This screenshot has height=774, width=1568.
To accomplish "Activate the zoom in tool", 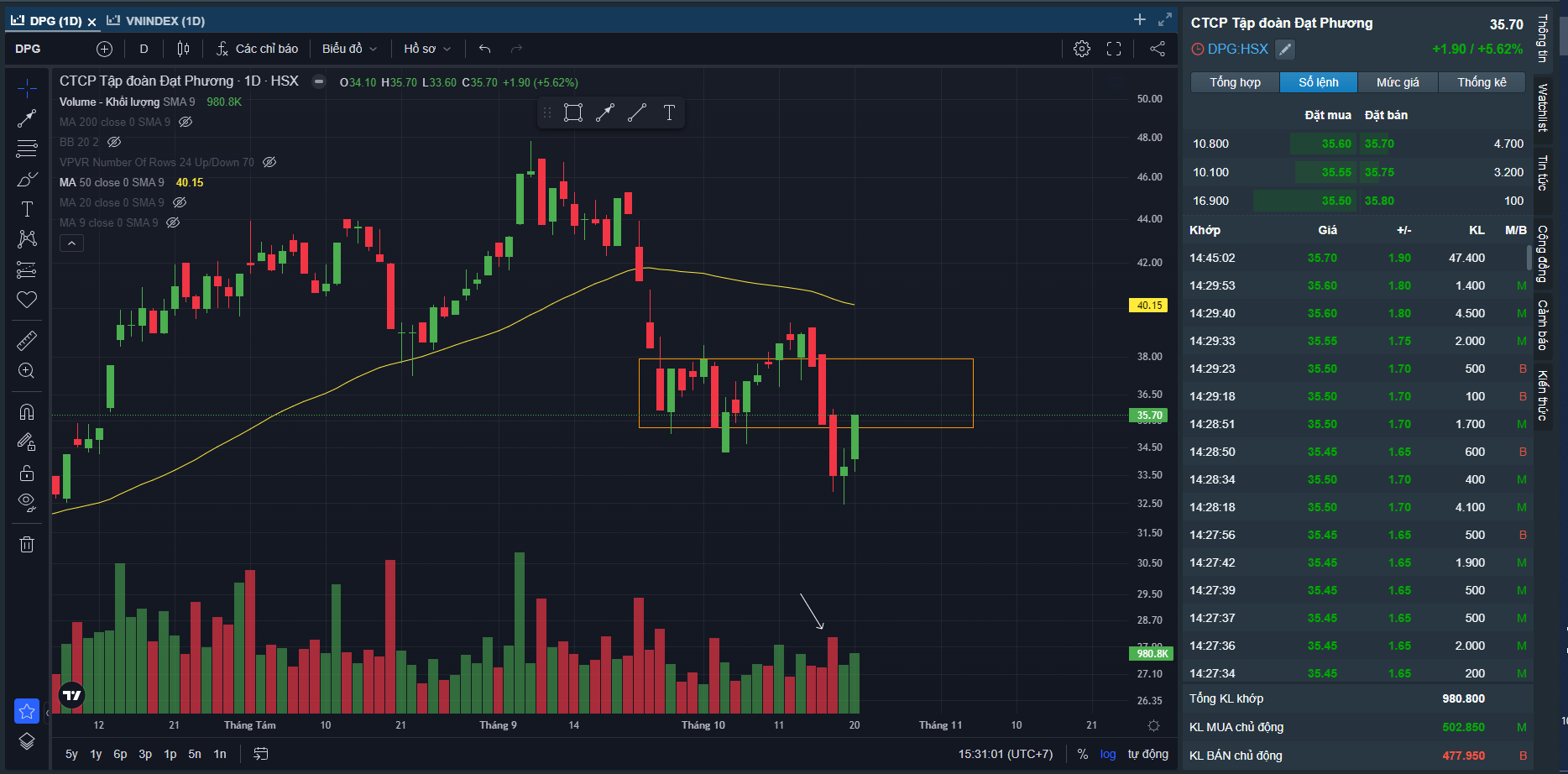I will click(27, 371).
